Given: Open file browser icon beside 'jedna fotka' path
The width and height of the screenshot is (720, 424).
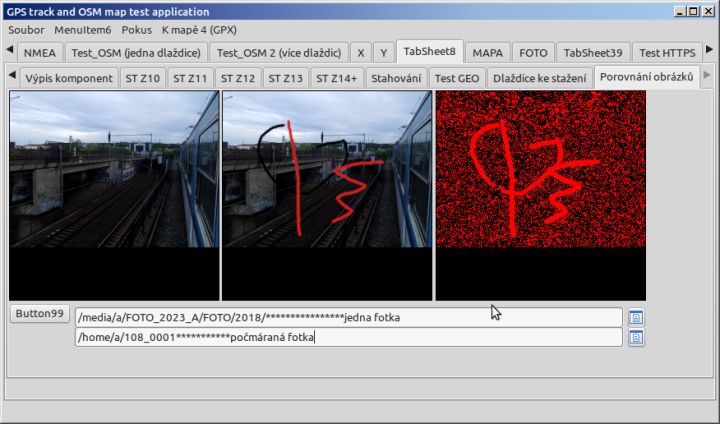Looking at the screenshot, I should click(636, 317).
